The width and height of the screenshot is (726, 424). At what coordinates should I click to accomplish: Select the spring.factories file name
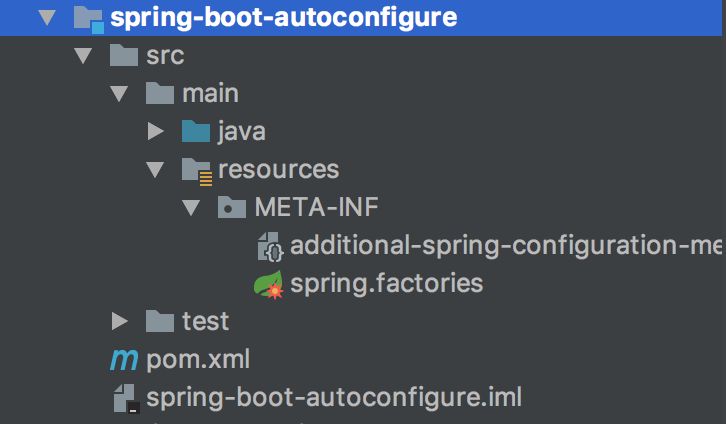pyautogui.click(x=387, y=283)
